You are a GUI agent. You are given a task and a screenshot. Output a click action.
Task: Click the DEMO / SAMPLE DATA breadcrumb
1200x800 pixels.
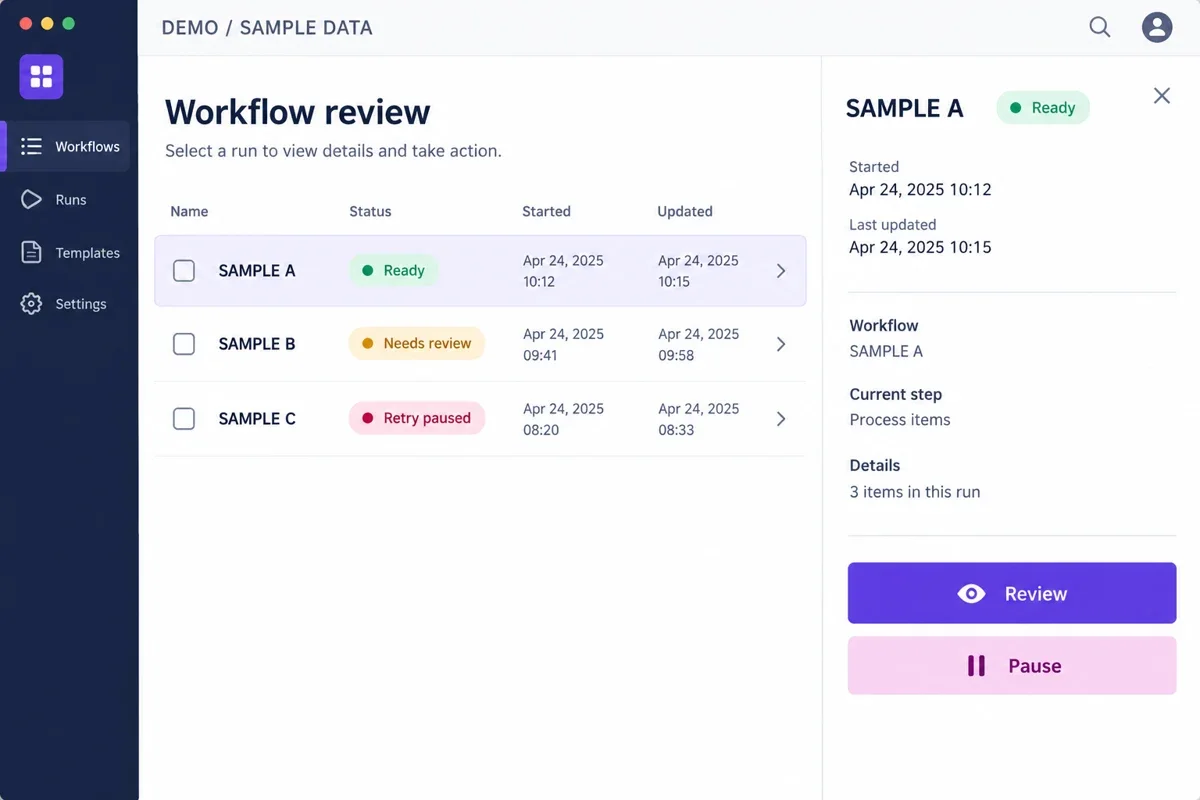(267, 28)
